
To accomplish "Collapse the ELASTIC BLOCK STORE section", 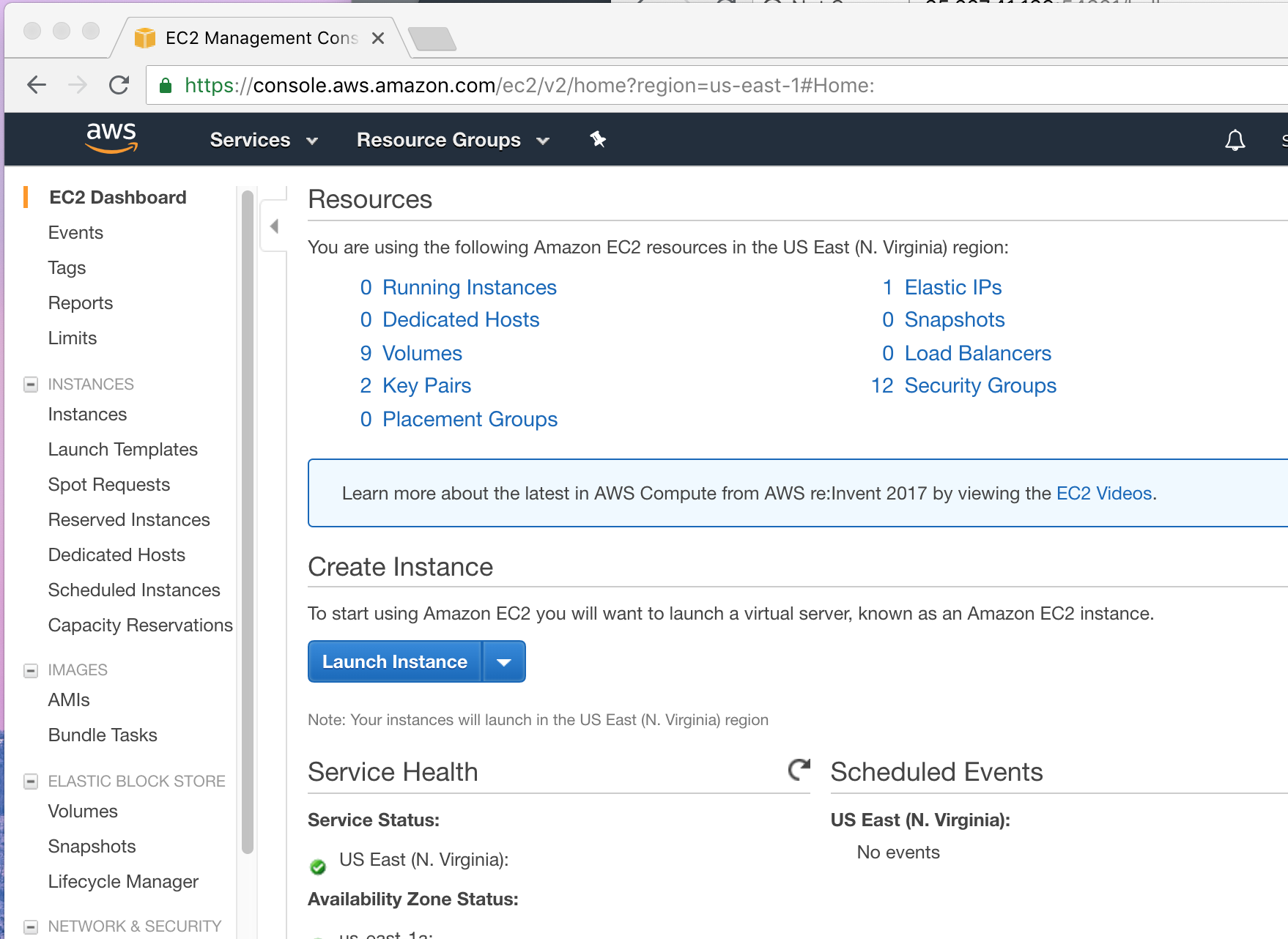I will coord(31,782).
